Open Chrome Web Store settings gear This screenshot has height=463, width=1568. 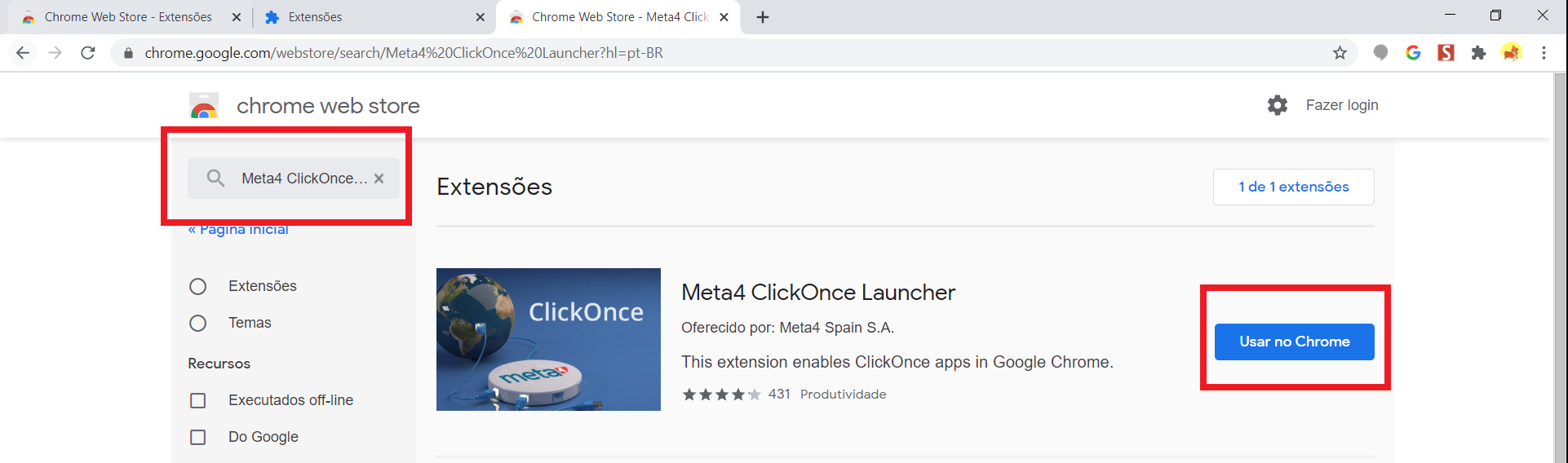(x=1278, y=105)
